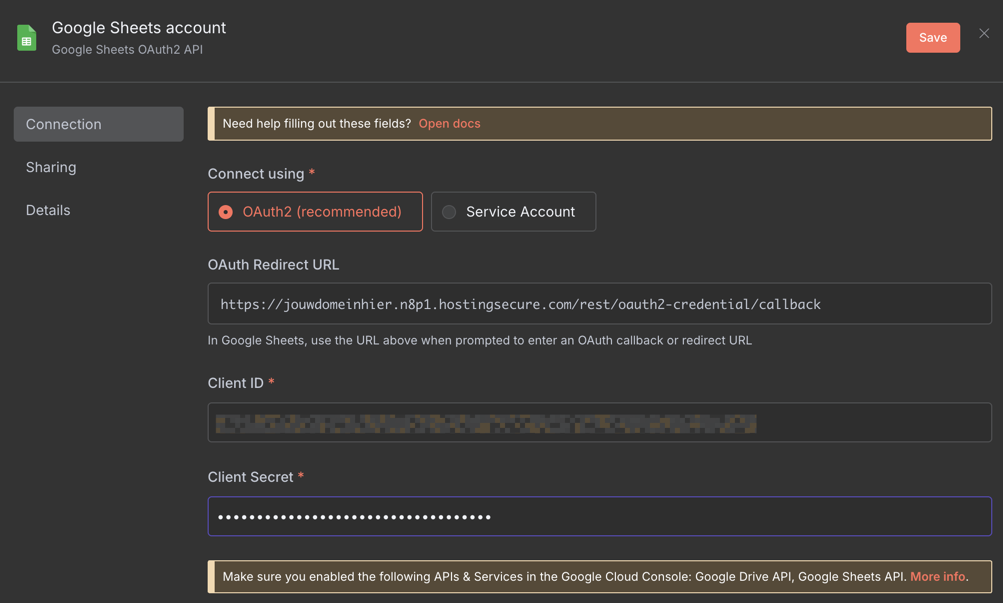Image resolution: width=1003 pixels, height=603 pixels.
Task: Focus the Client ID input field
Action: 599,422
